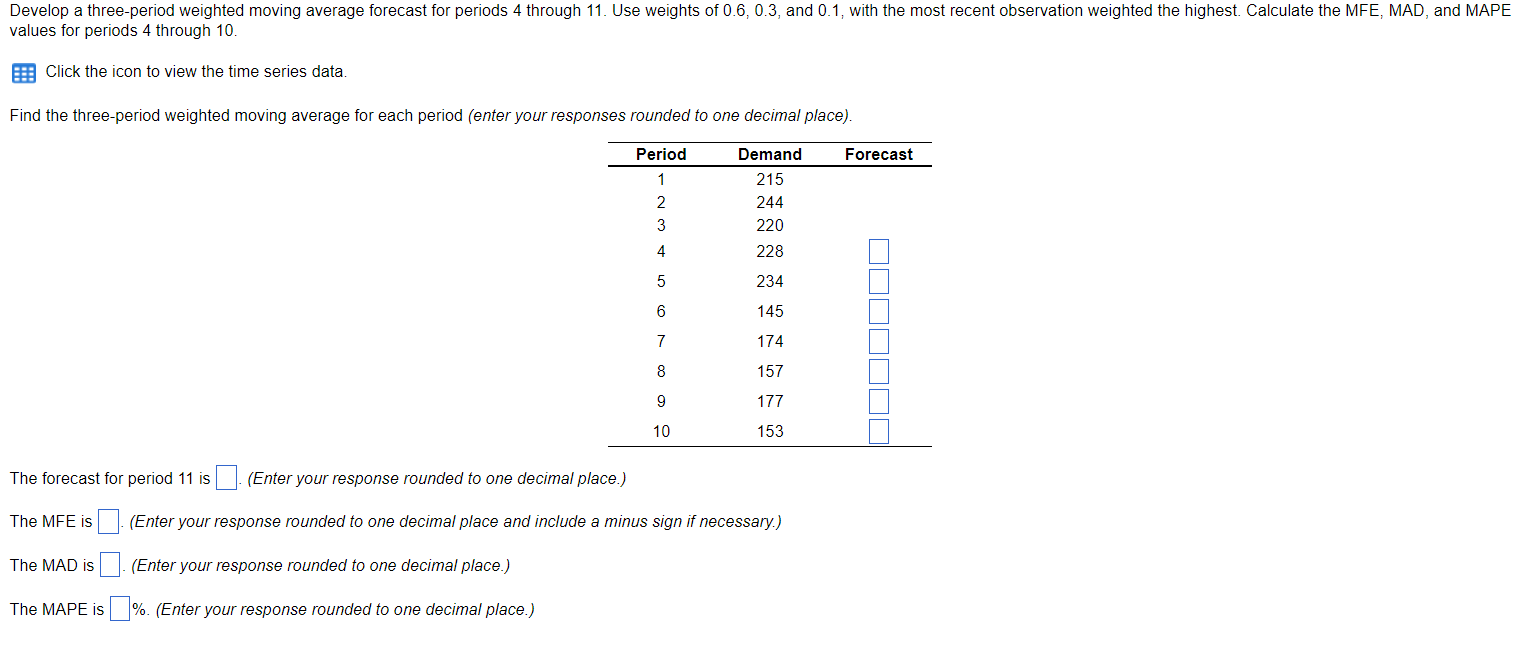Open the data viewer via the blue grid icon
Viewport: 1532px width, 662px height.
(x=22, y=72)
